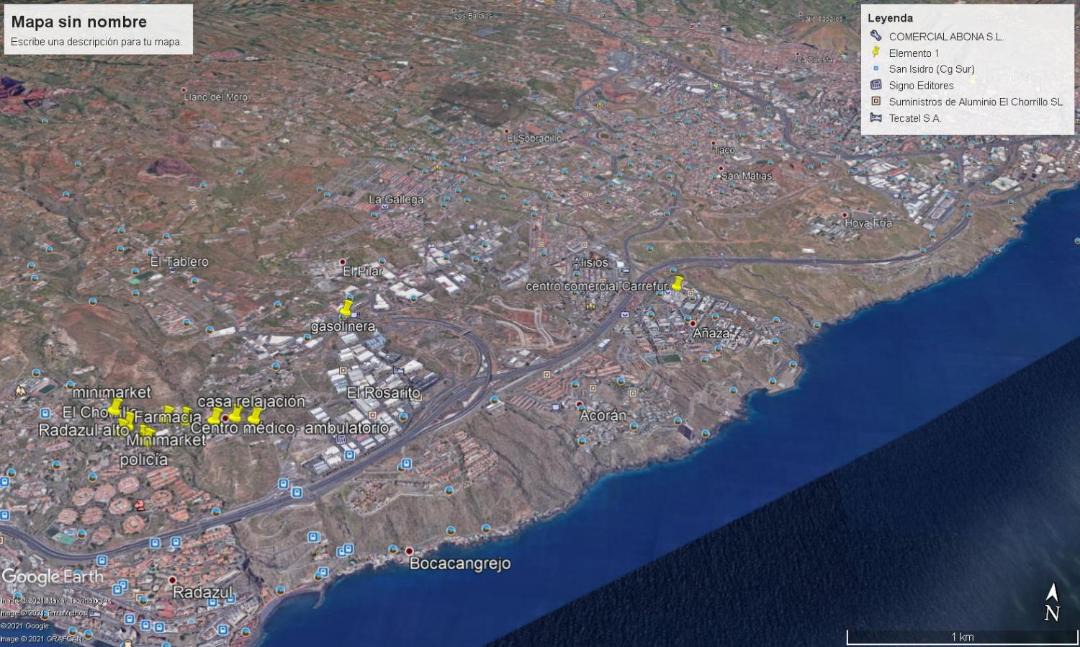The height and width of the screenshot is (647, 1080).
Task: Click the 'Leyenda' heading
Action: (x=890, y=18)
